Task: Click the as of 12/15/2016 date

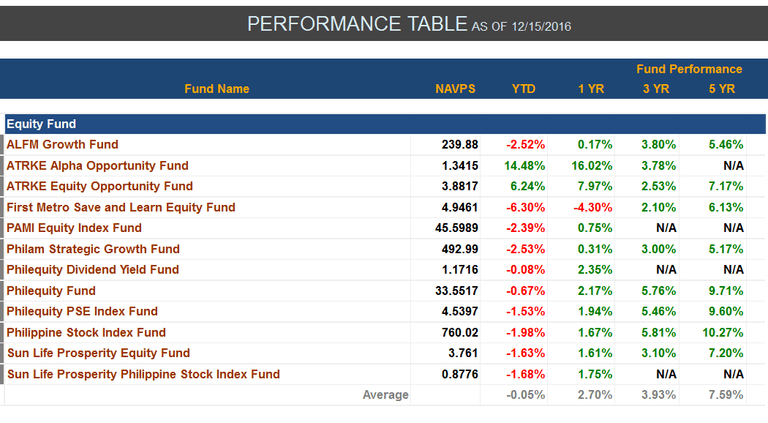Action: 521,26
